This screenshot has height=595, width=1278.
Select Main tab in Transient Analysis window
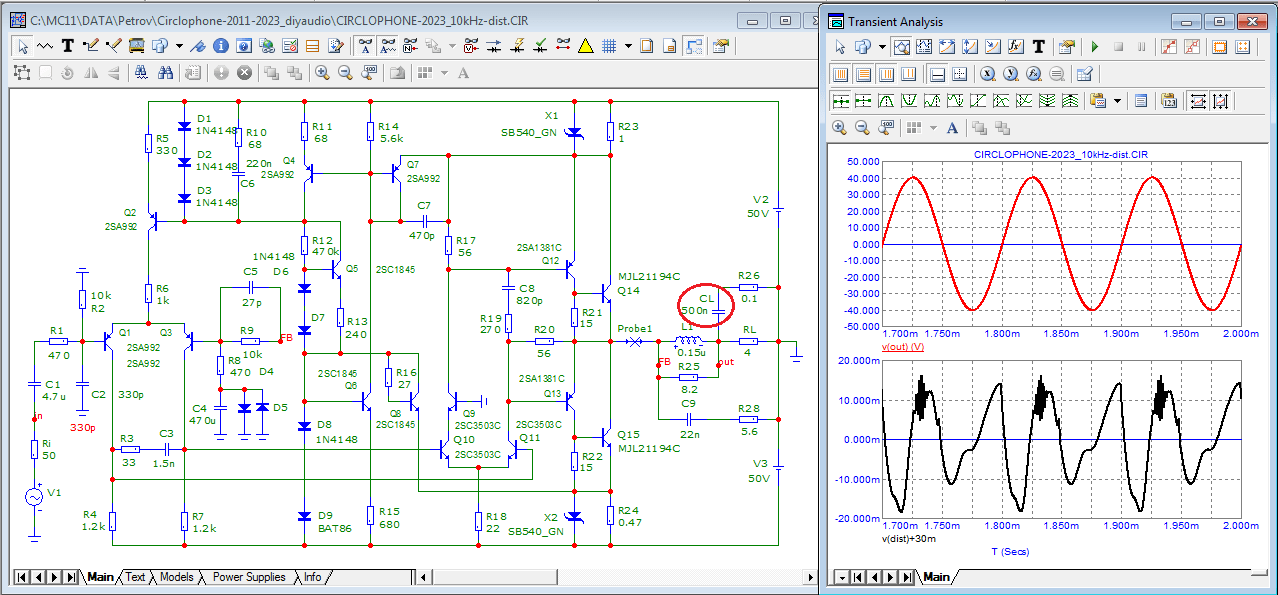pyautogui.click(x=936, y=577)
